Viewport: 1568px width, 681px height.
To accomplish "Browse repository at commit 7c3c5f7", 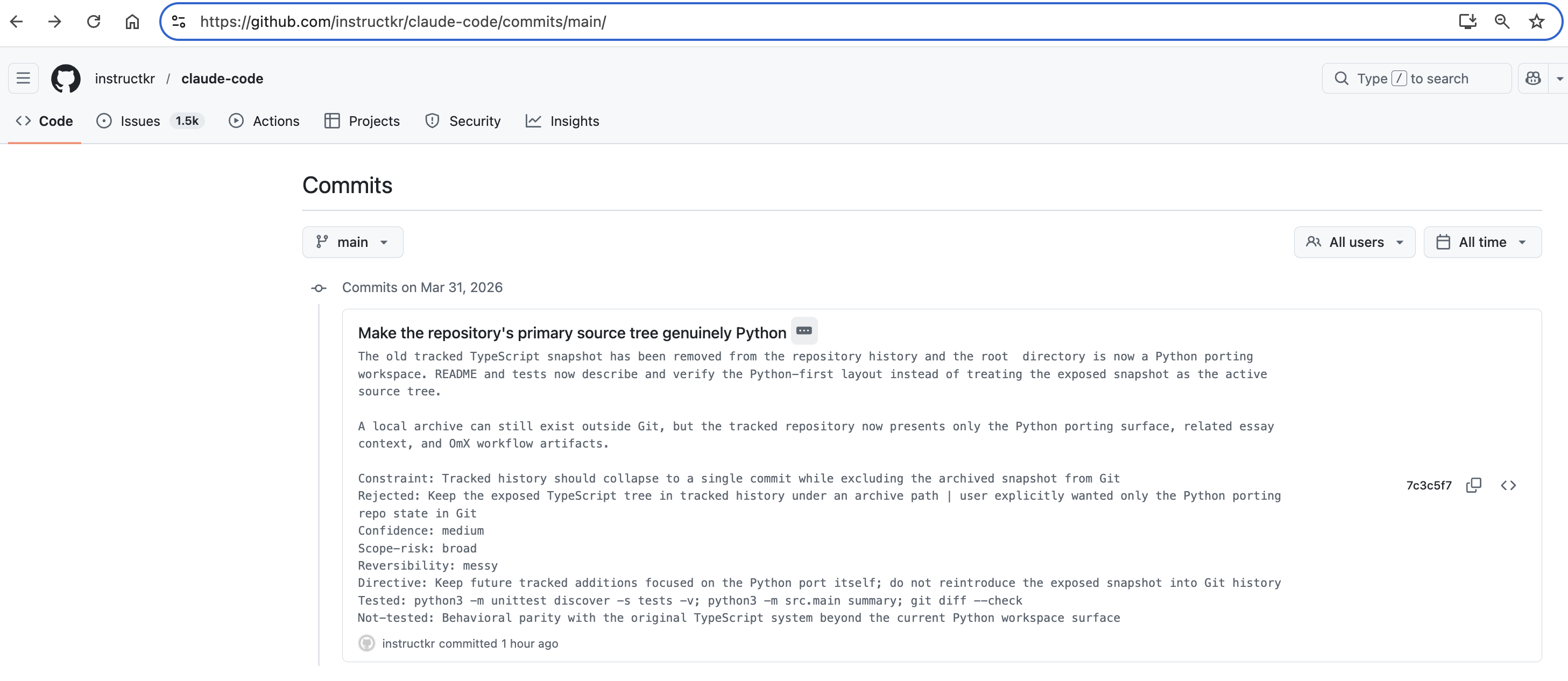I will pos(1508,485).
